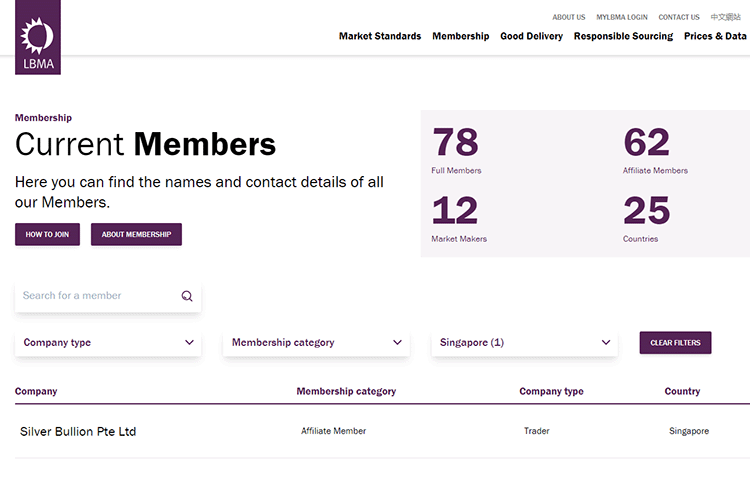Open the Company type dropdown
Image resolution: width=750 pixels, height=500 pixels.
point(108,343)
